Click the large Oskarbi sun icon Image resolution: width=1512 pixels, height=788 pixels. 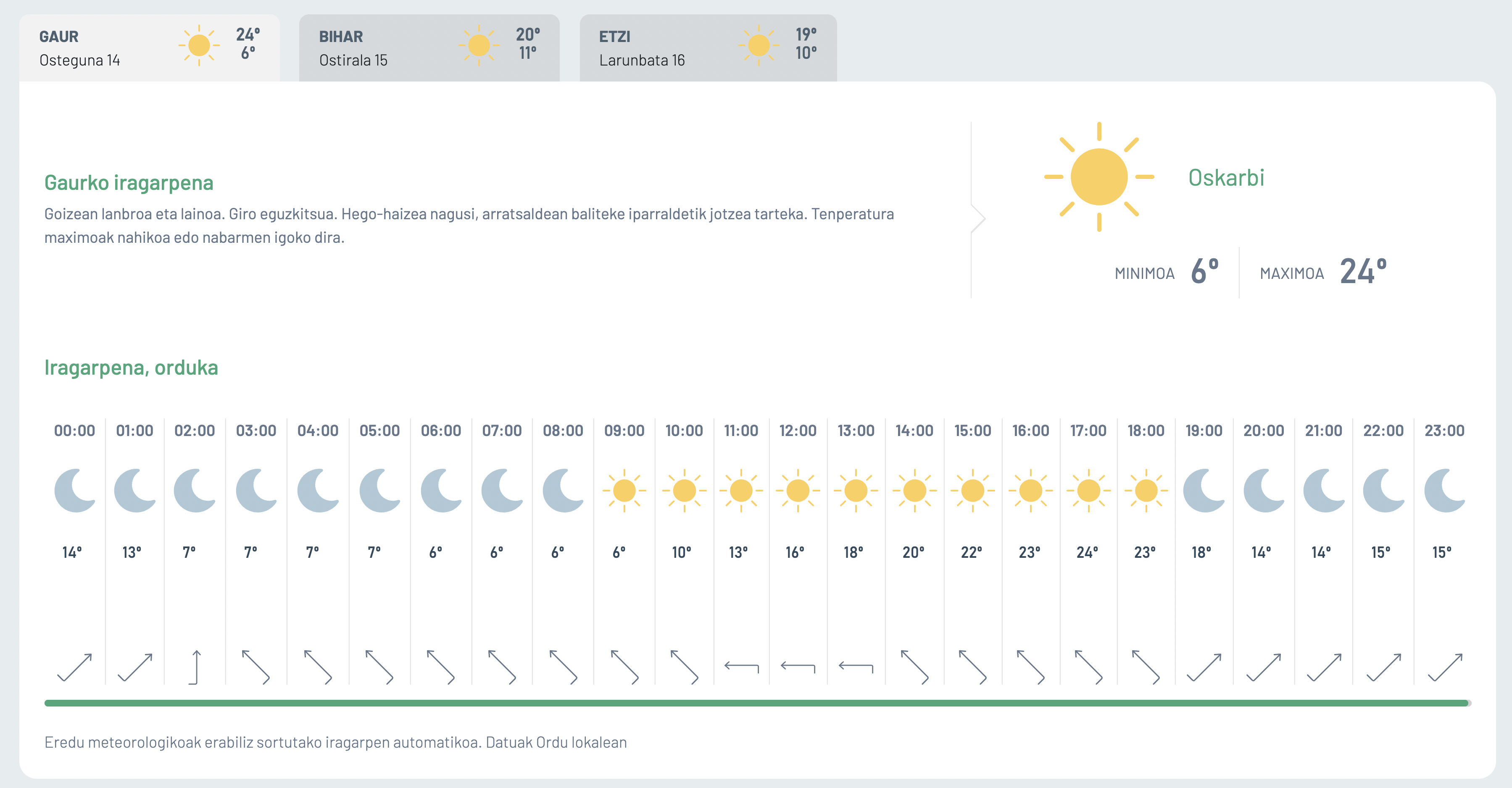[1099, 176]
